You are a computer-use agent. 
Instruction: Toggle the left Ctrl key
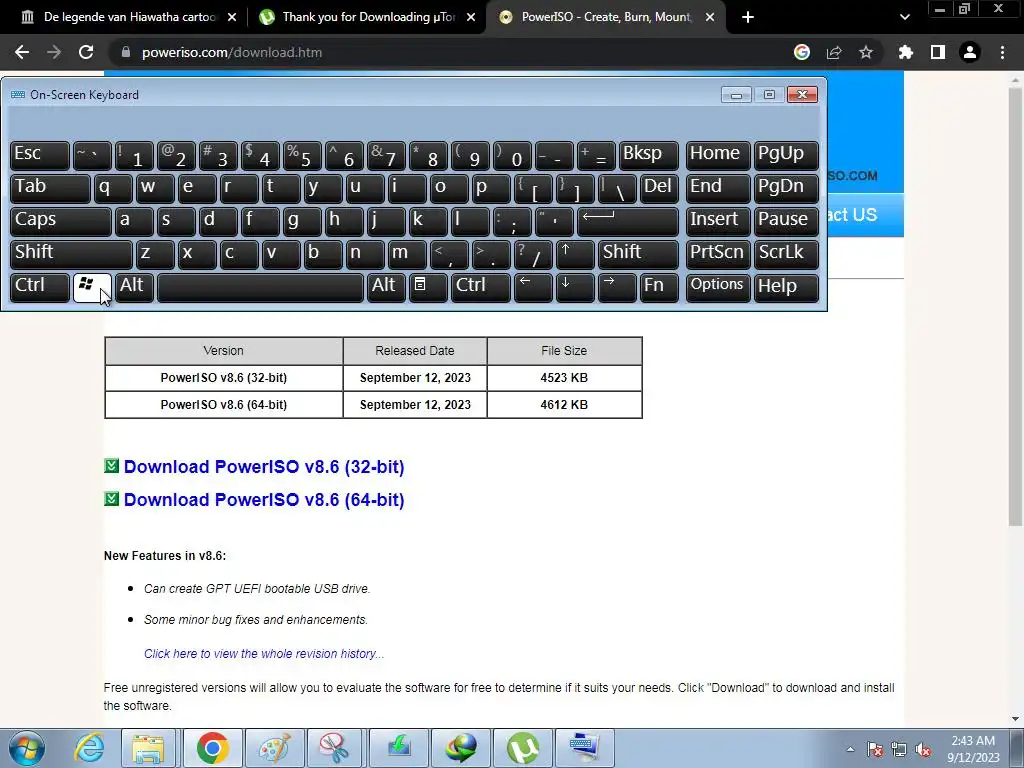40,287
